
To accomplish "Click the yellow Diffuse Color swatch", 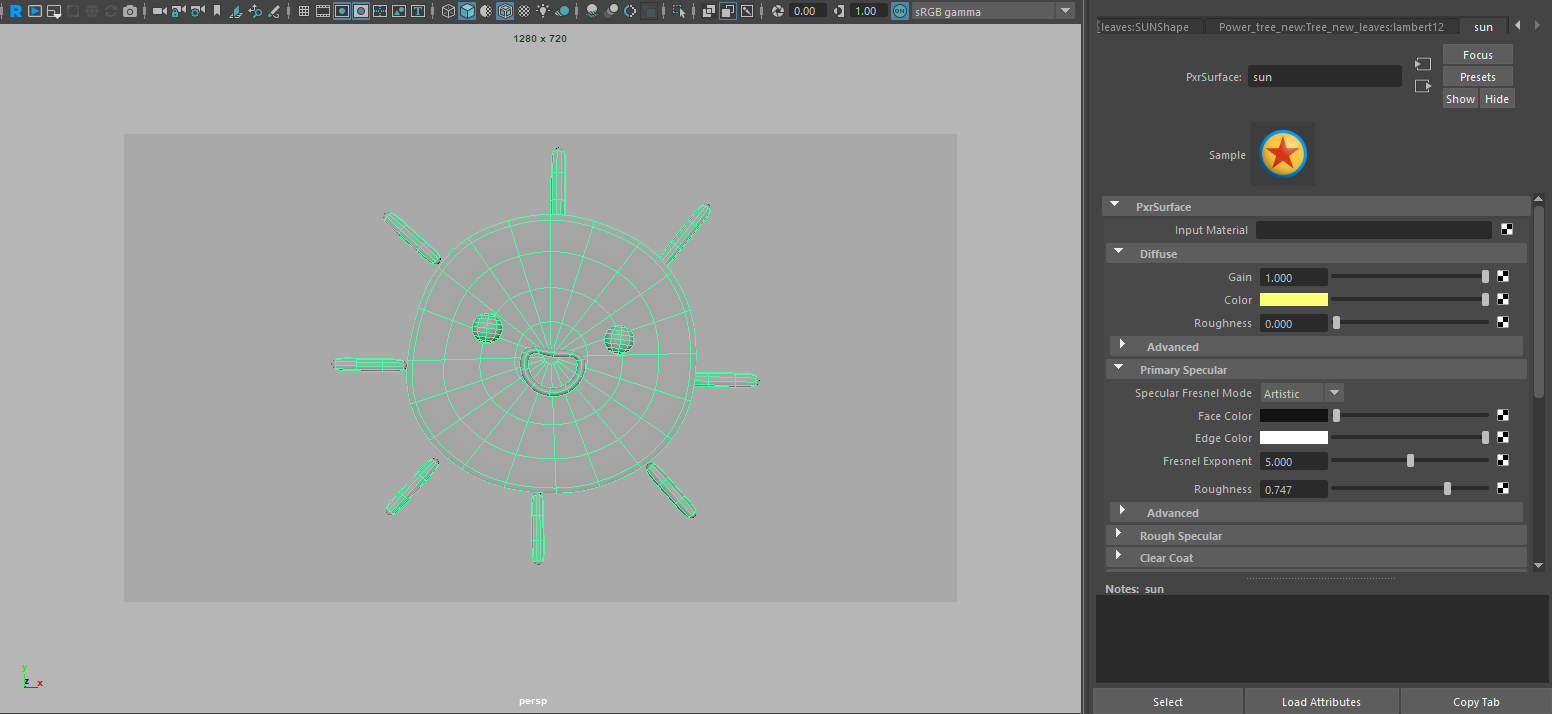I will 1293,300.
